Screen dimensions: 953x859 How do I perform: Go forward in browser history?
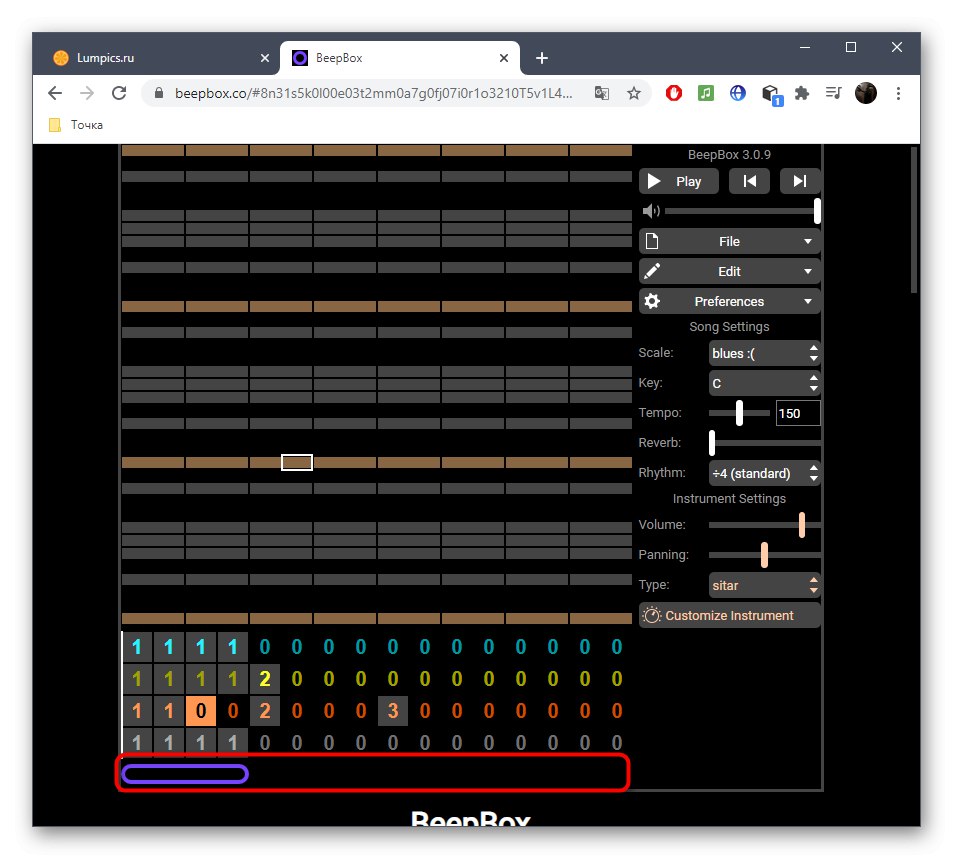pyautogui.click(x=88, y=93)
